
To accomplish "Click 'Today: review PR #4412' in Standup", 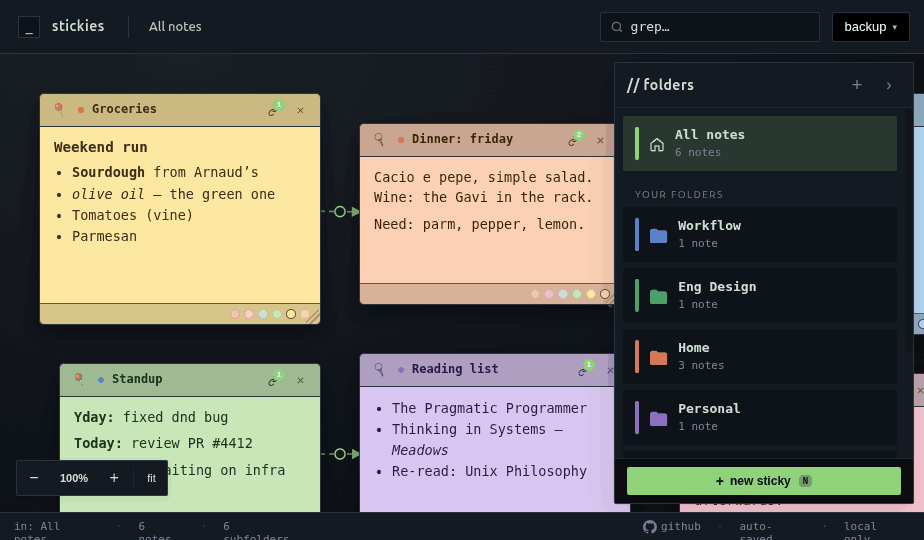I will 163,443.
